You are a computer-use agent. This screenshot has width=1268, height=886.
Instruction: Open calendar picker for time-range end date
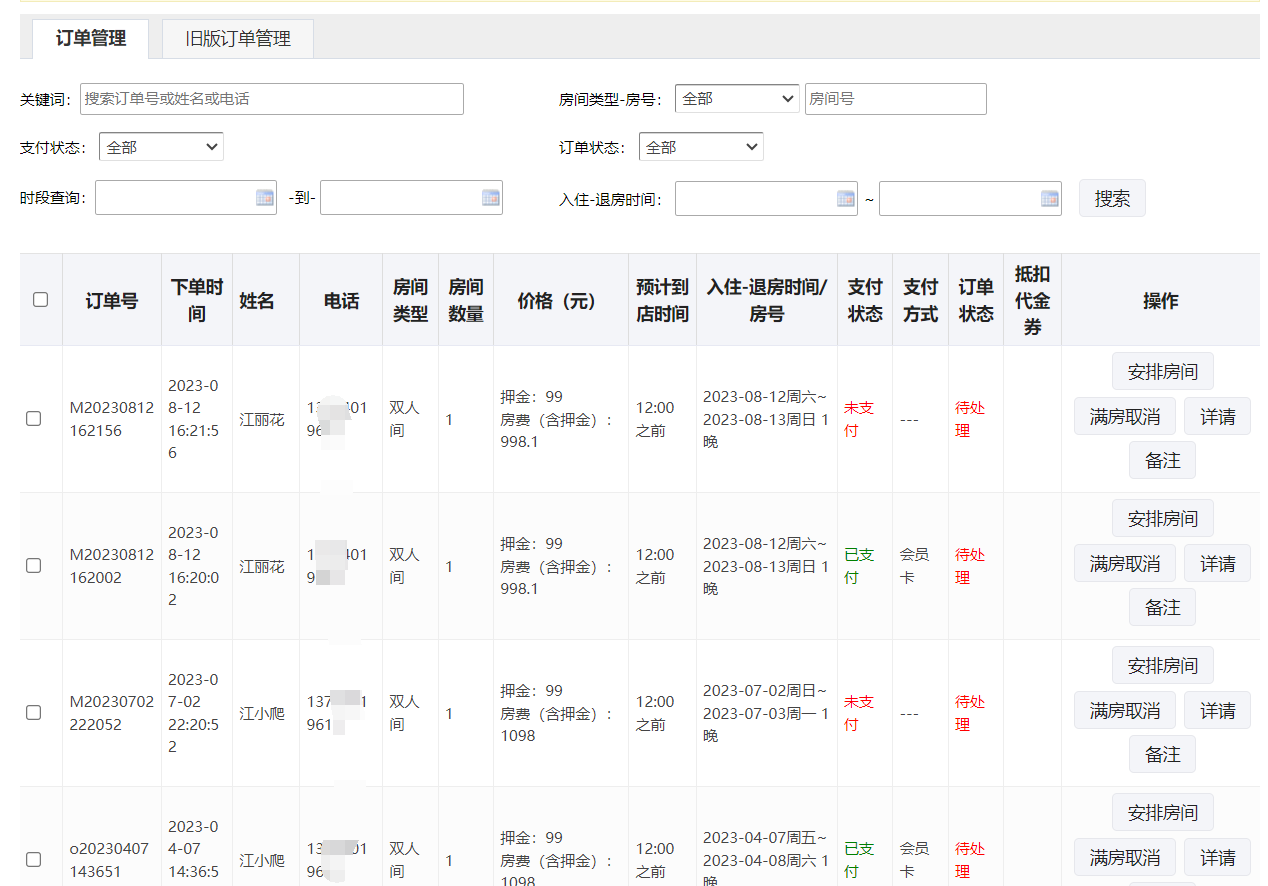490,198
